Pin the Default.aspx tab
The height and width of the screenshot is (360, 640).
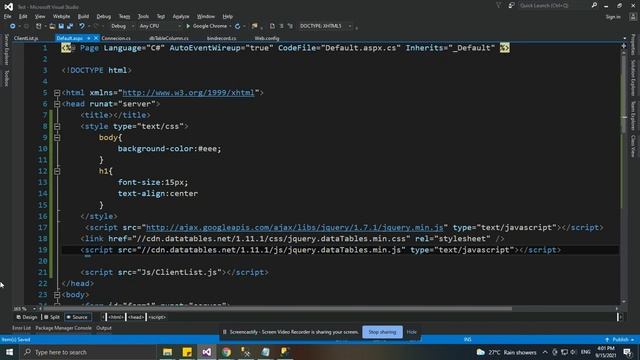(89, 38)
